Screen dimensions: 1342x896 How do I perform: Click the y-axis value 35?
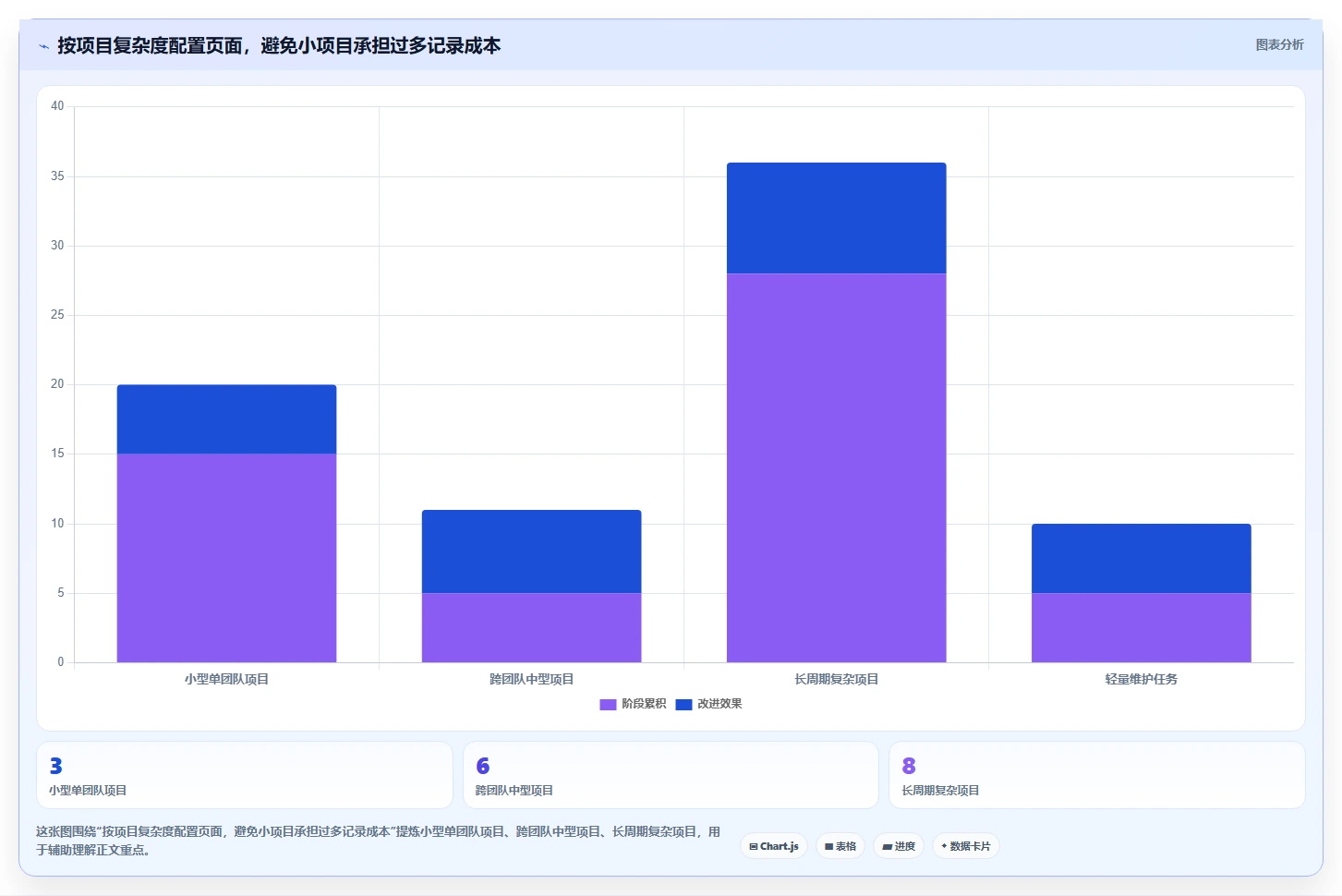(x=57, y=176)
